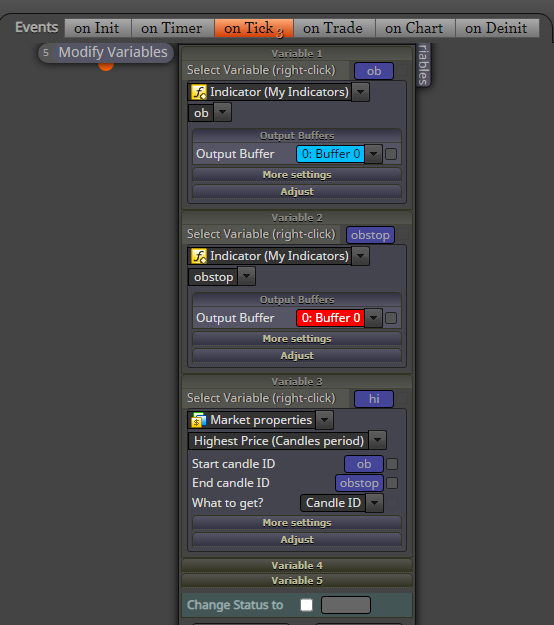This screenshot has height=625, width=554.
Task: Open the Variables side tab
Action: pos(423,65)
